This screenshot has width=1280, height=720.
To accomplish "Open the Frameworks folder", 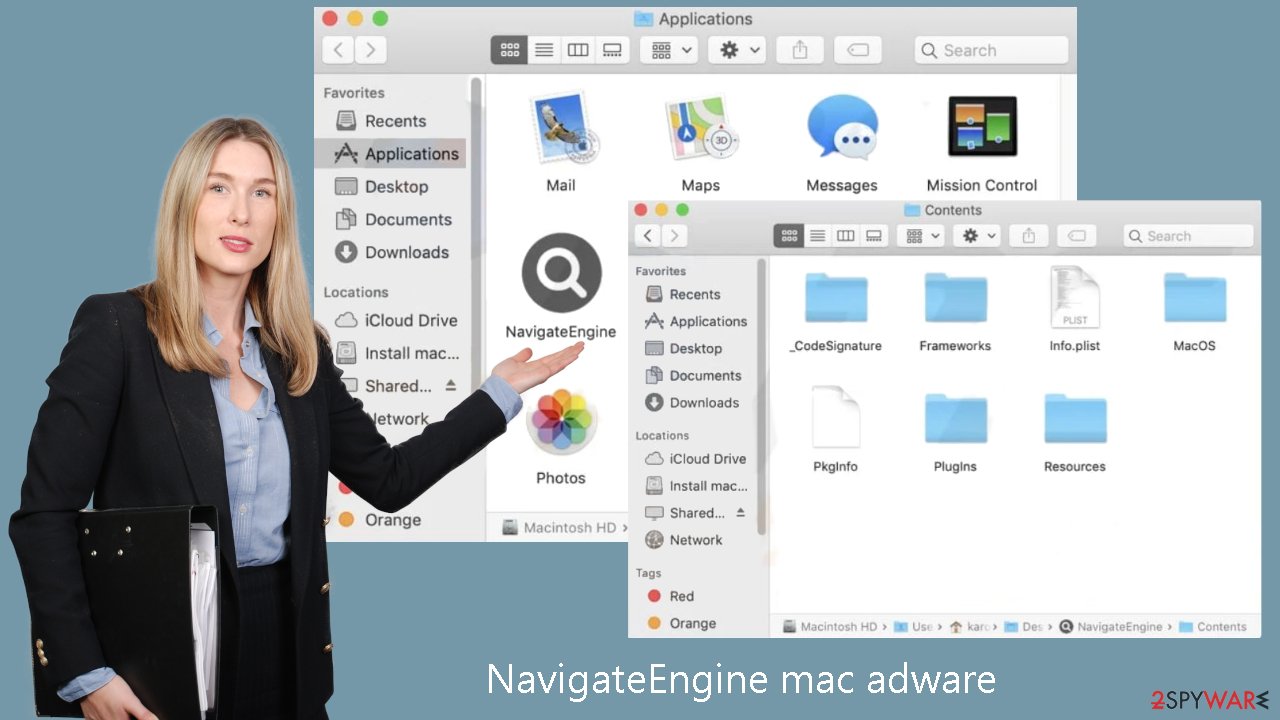I will 955,297.
